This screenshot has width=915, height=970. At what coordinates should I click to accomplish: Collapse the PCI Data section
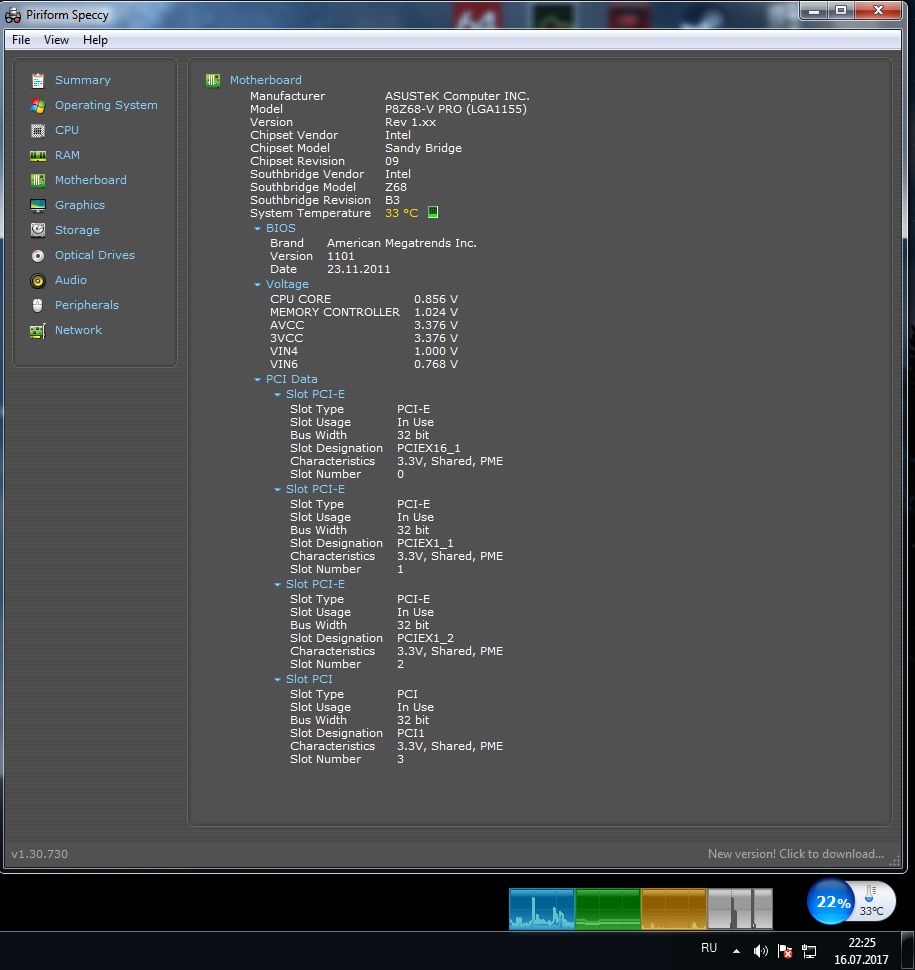pyautogui.click(x=257, y=380)
